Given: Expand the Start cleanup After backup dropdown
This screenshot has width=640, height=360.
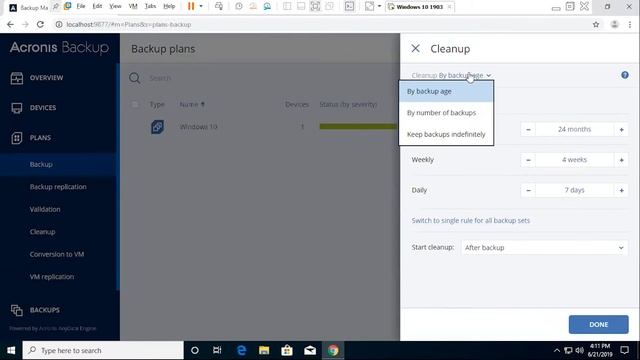Looking at the screenshot, I should click(544, 248).
